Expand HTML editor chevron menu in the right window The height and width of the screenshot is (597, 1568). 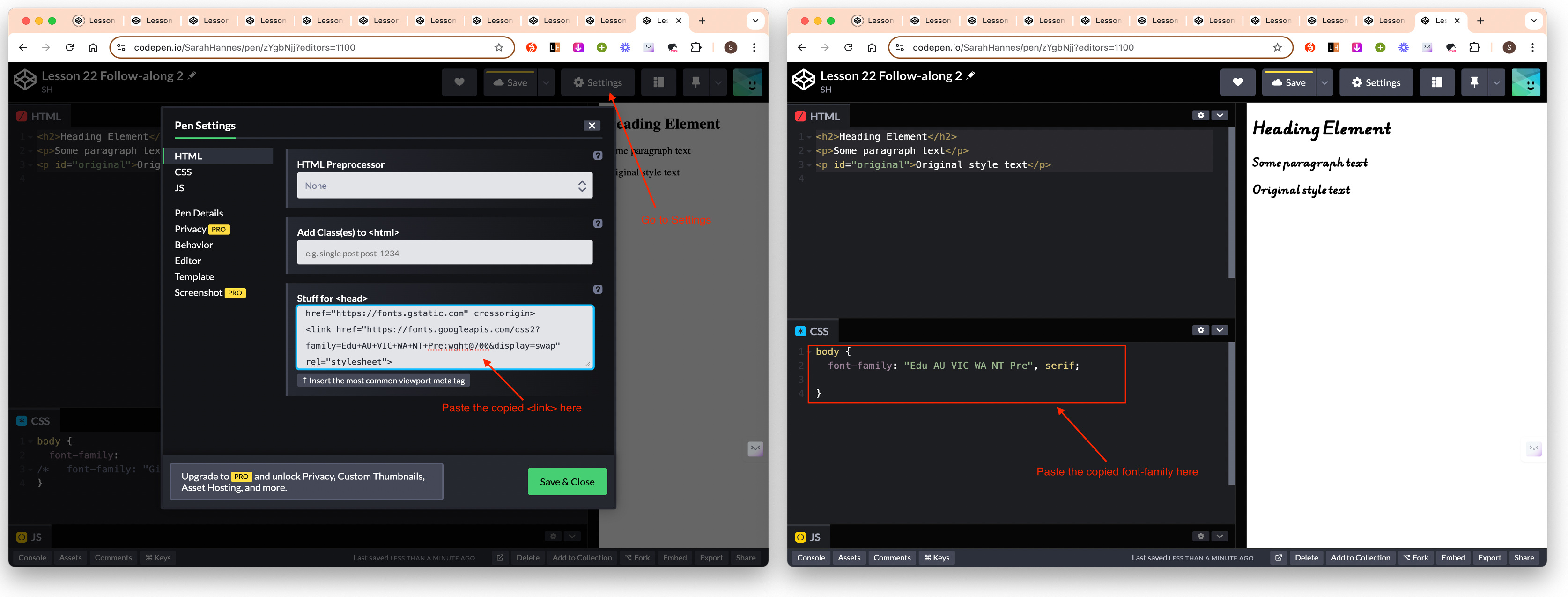click(x=1219, y=115)
